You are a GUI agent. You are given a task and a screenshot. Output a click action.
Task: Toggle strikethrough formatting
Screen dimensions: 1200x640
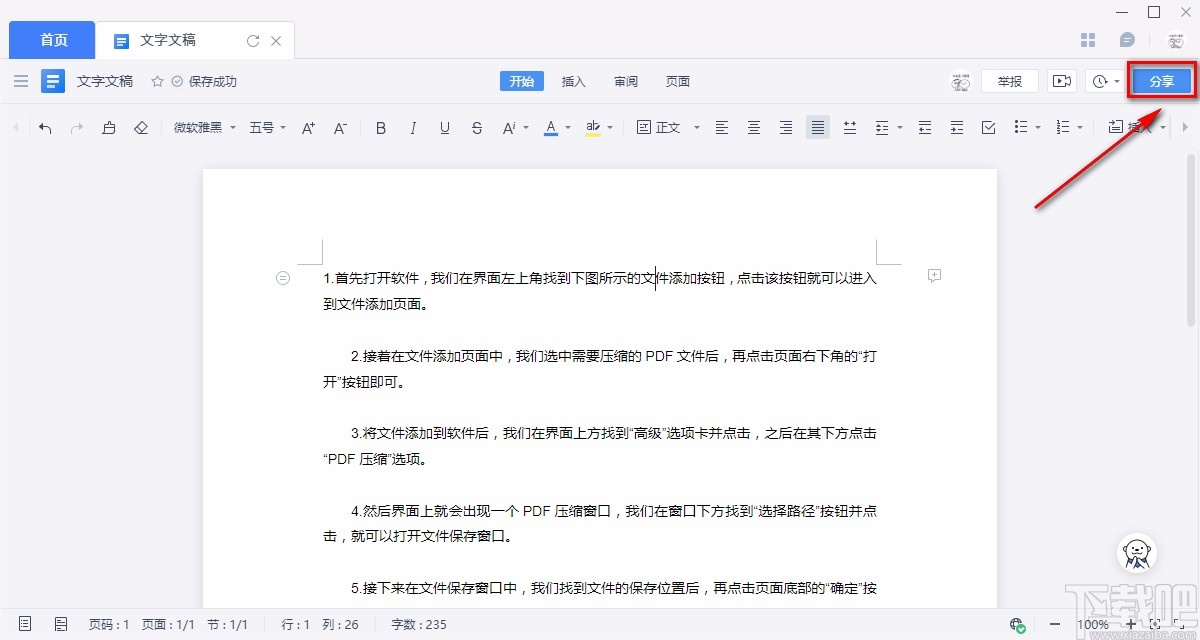(477, 128)
